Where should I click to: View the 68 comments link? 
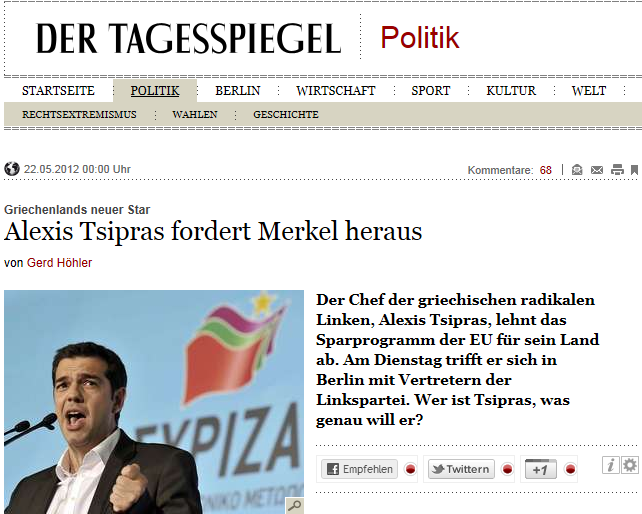(546, 170)
